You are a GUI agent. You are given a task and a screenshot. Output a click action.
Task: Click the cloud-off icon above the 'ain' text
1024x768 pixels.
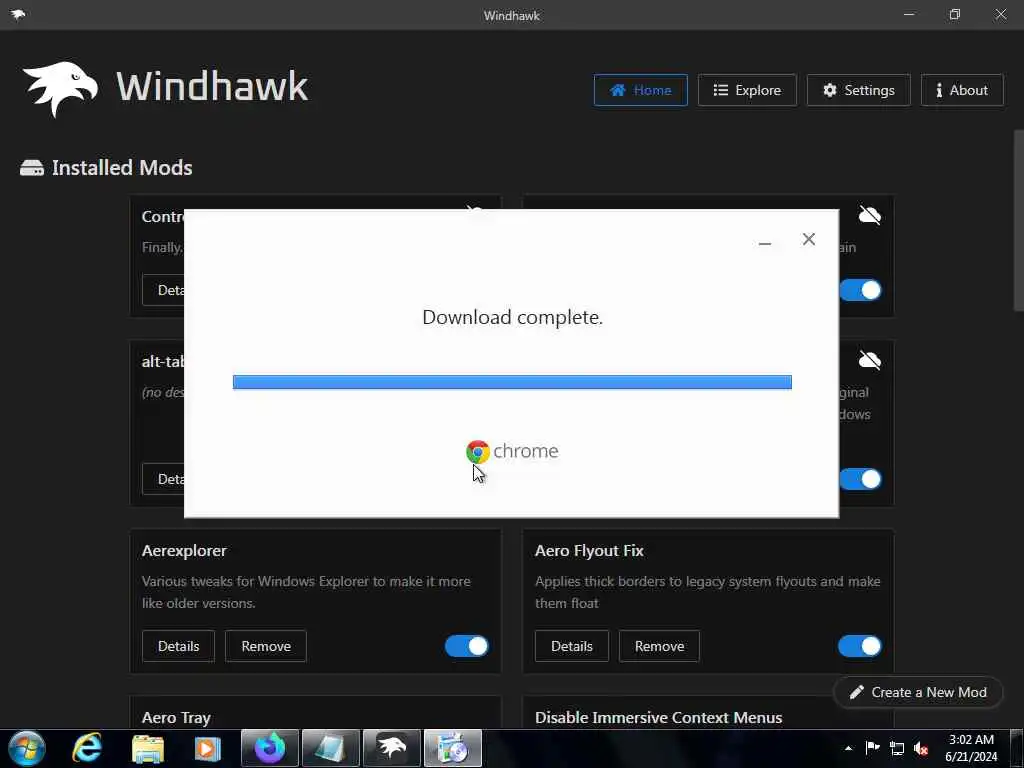click(x=869, y=215)
